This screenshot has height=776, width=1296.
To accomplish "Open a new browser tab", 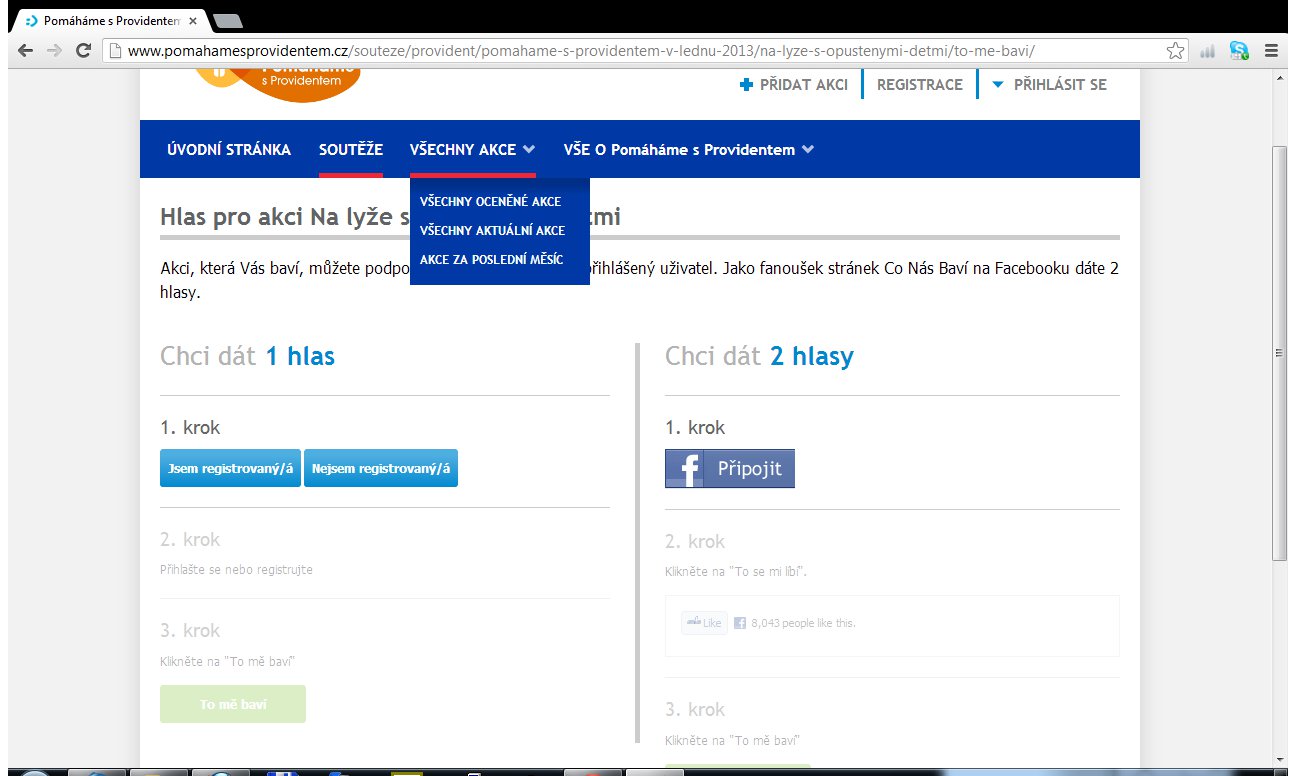I will click(x=228, y=20).
